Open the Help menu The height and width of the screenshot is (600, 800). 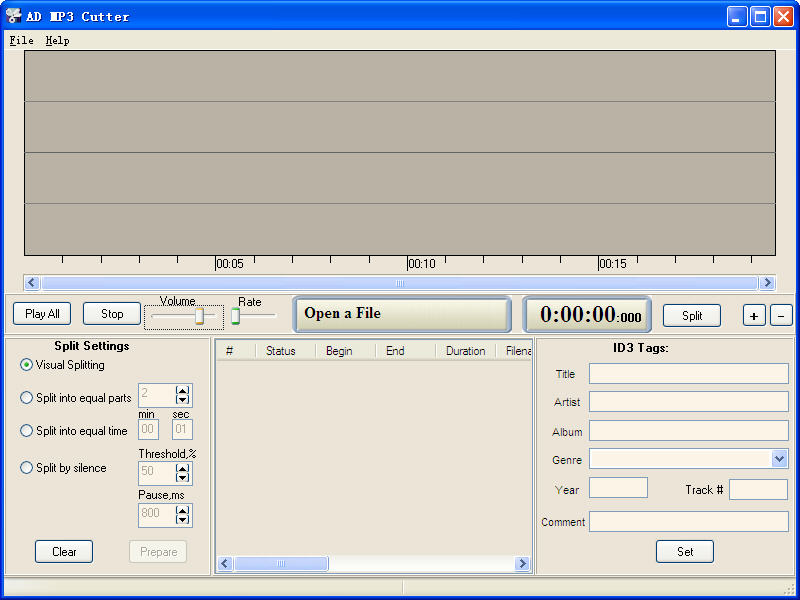coord(57,41)
